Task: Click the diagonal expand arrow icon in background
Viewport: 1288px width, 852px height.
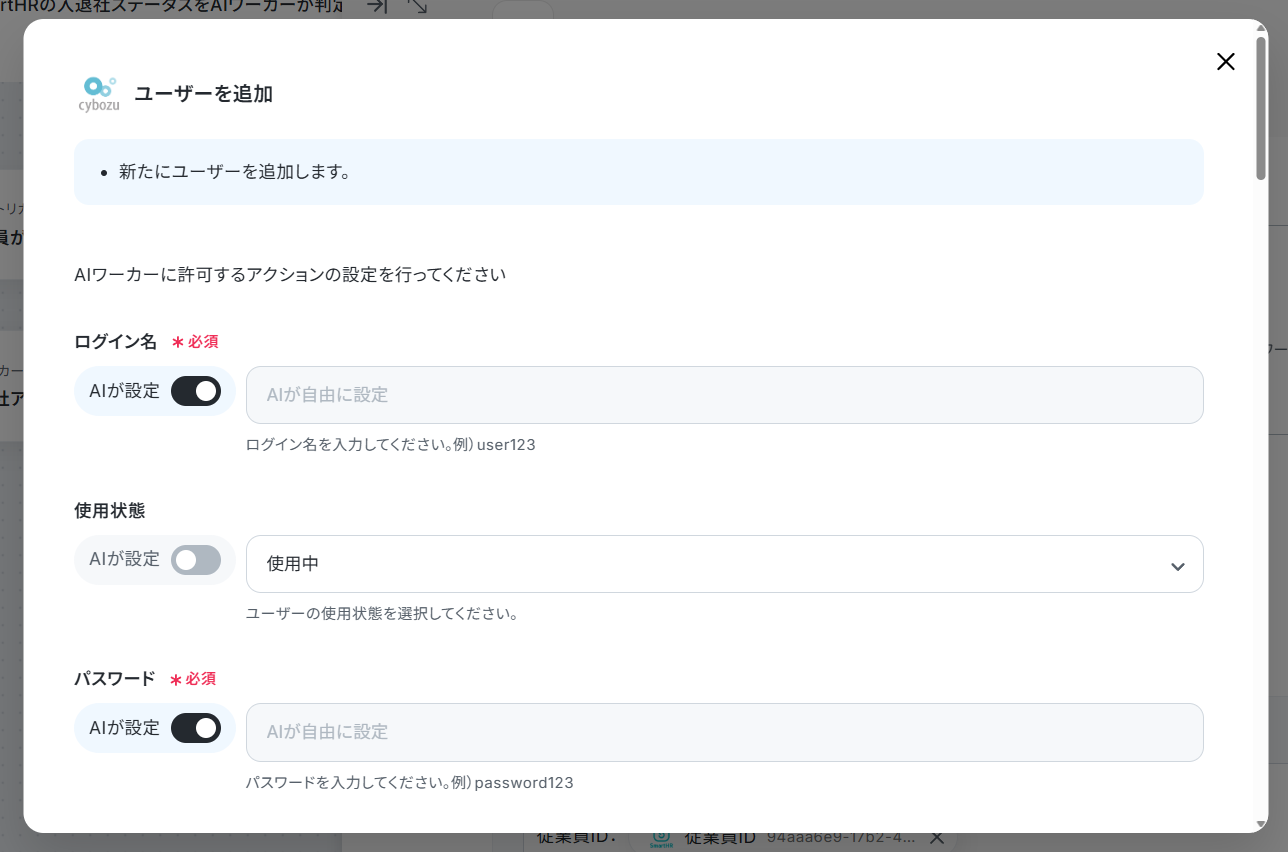Action: pos(418,6)
